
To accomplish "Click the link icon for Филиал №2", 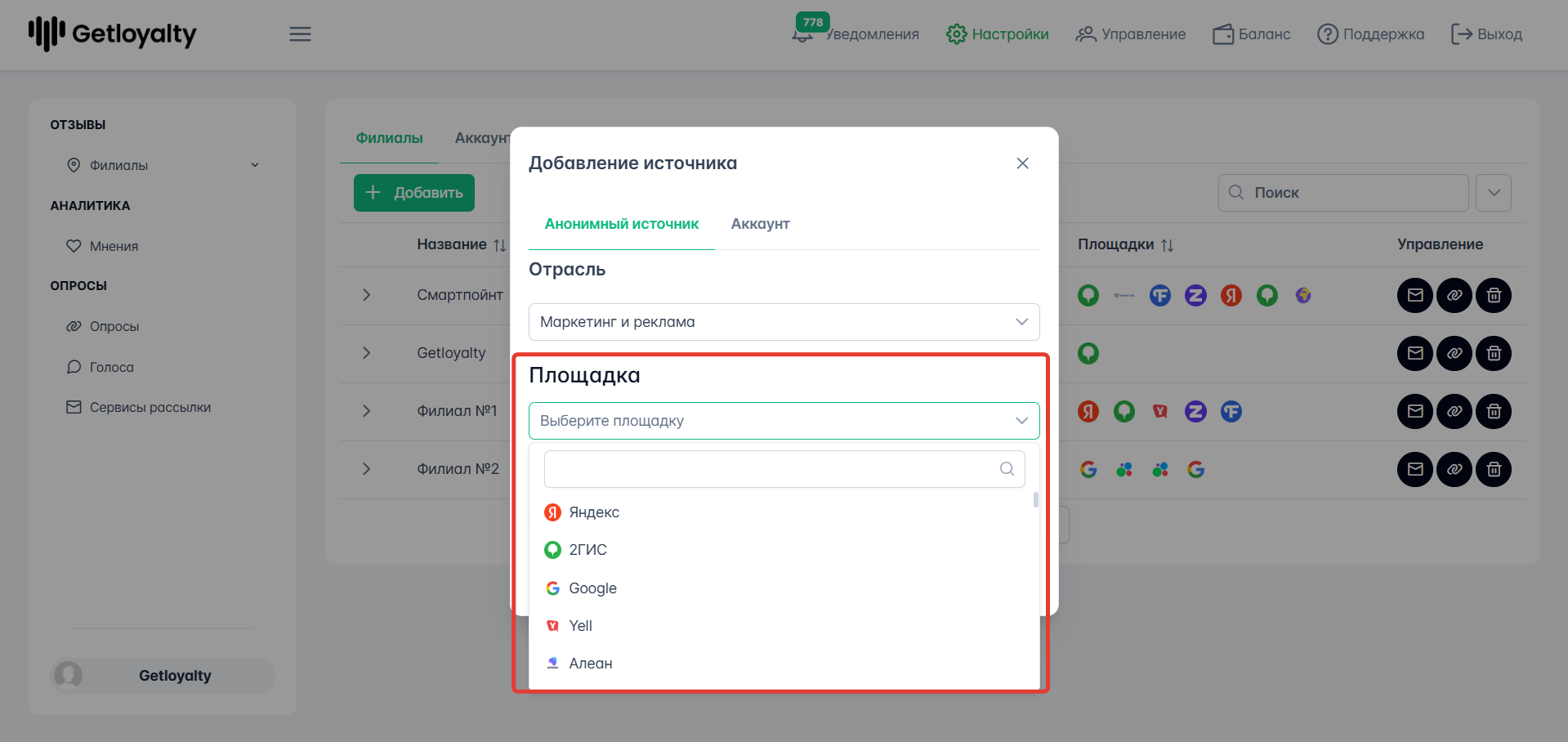I will (1454, 469).
